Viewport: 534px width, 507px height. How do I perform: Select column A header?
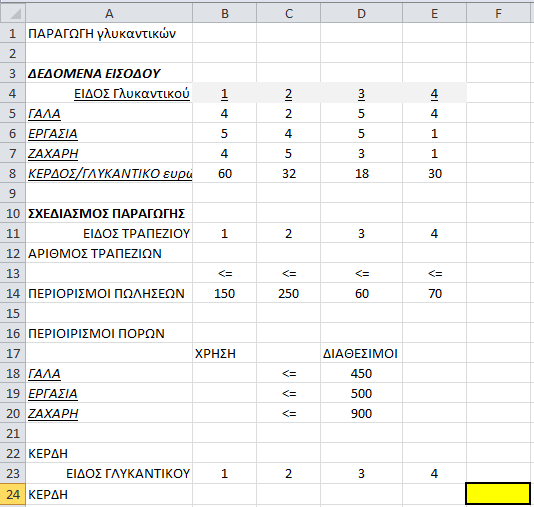coord(109,13)
